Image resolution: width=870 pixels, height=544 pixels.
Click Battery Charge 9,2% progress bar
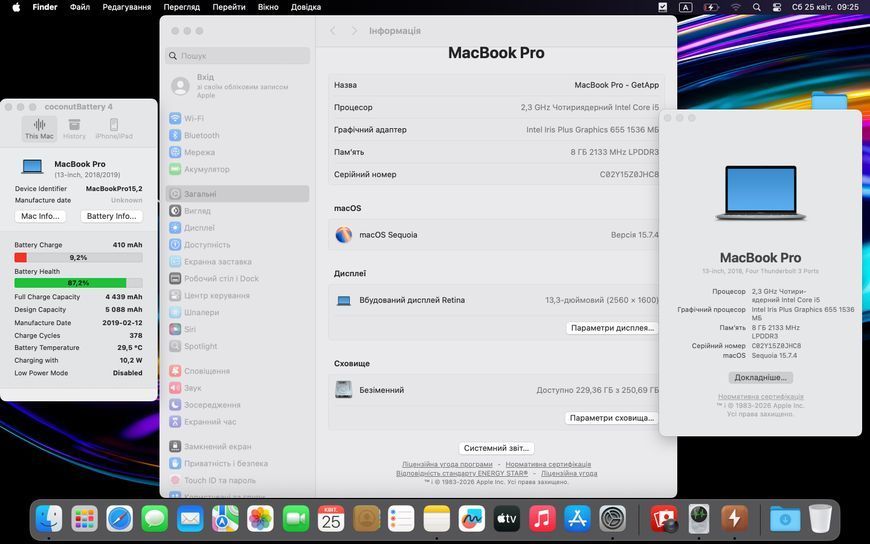click(78, 258)
